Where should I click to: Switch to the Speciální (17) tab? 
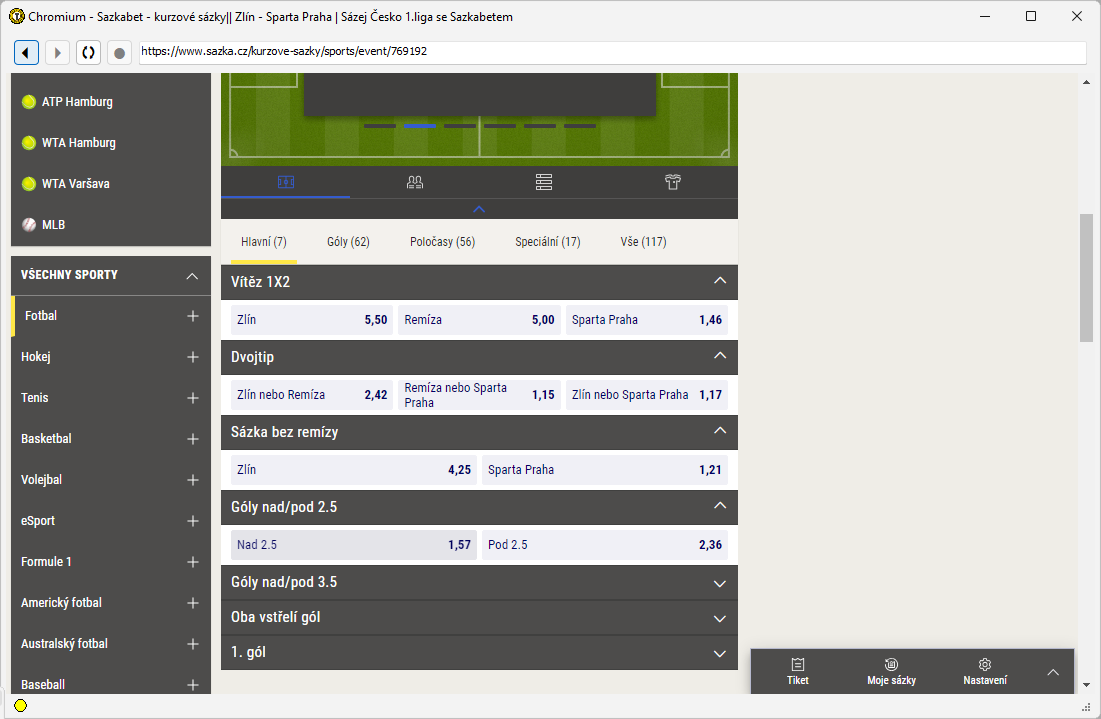coord(548,242)
